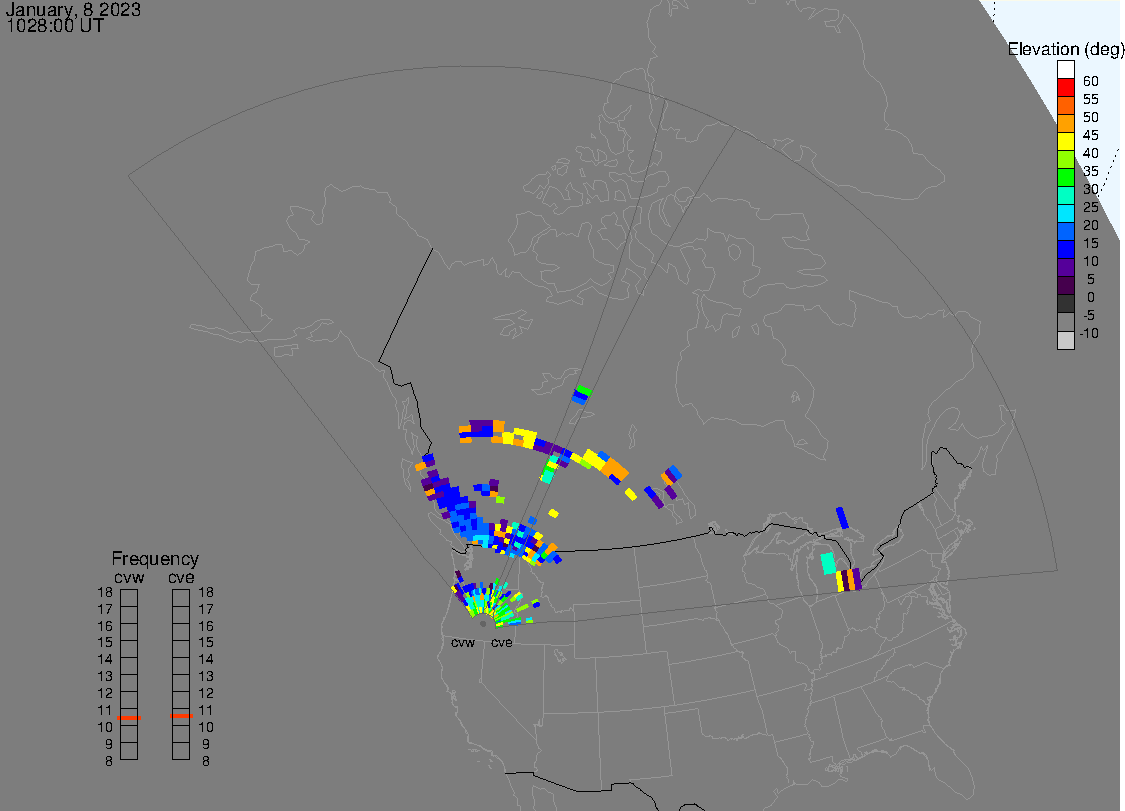The image size is (1125, 811).
Task: Click the gray radar station dot above the cvw label
Action: pos(483,624)
